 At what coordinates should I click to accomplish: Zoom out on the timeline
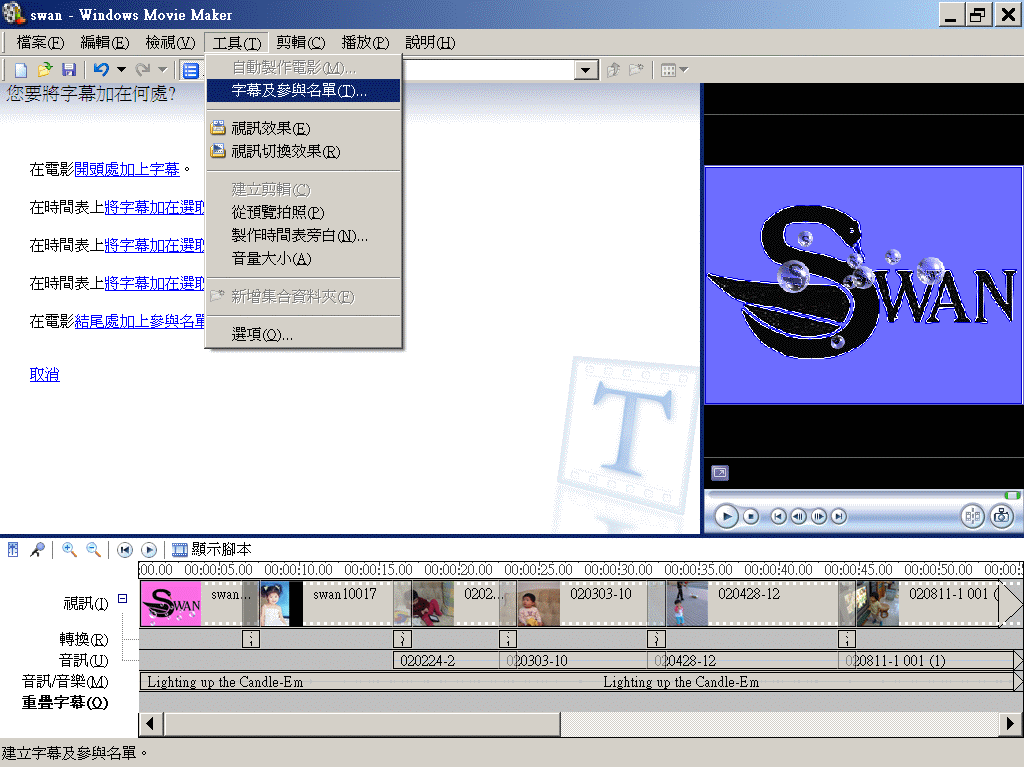coord(92,549)
